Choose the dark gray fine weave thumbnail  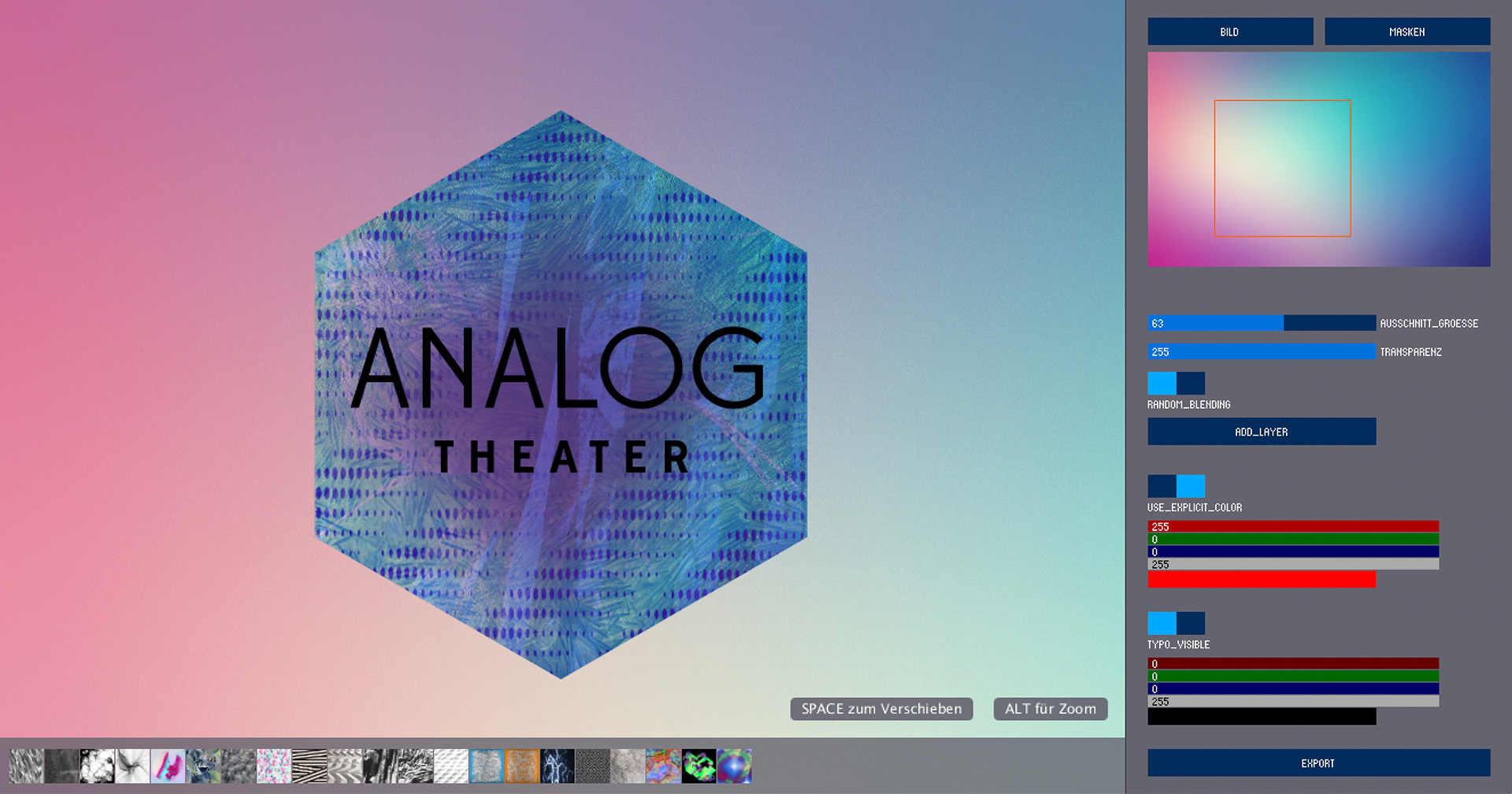click(x=594, y=766)
